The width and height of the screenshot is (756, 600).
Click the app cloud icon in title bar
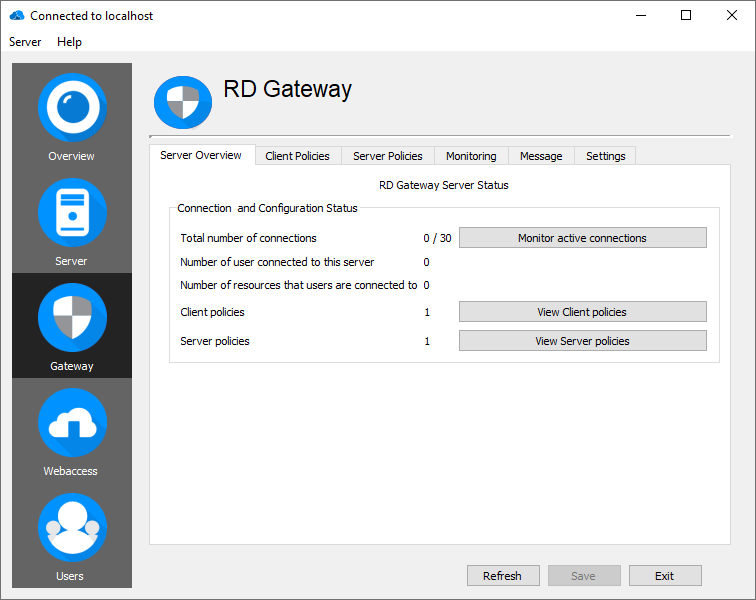16,16
